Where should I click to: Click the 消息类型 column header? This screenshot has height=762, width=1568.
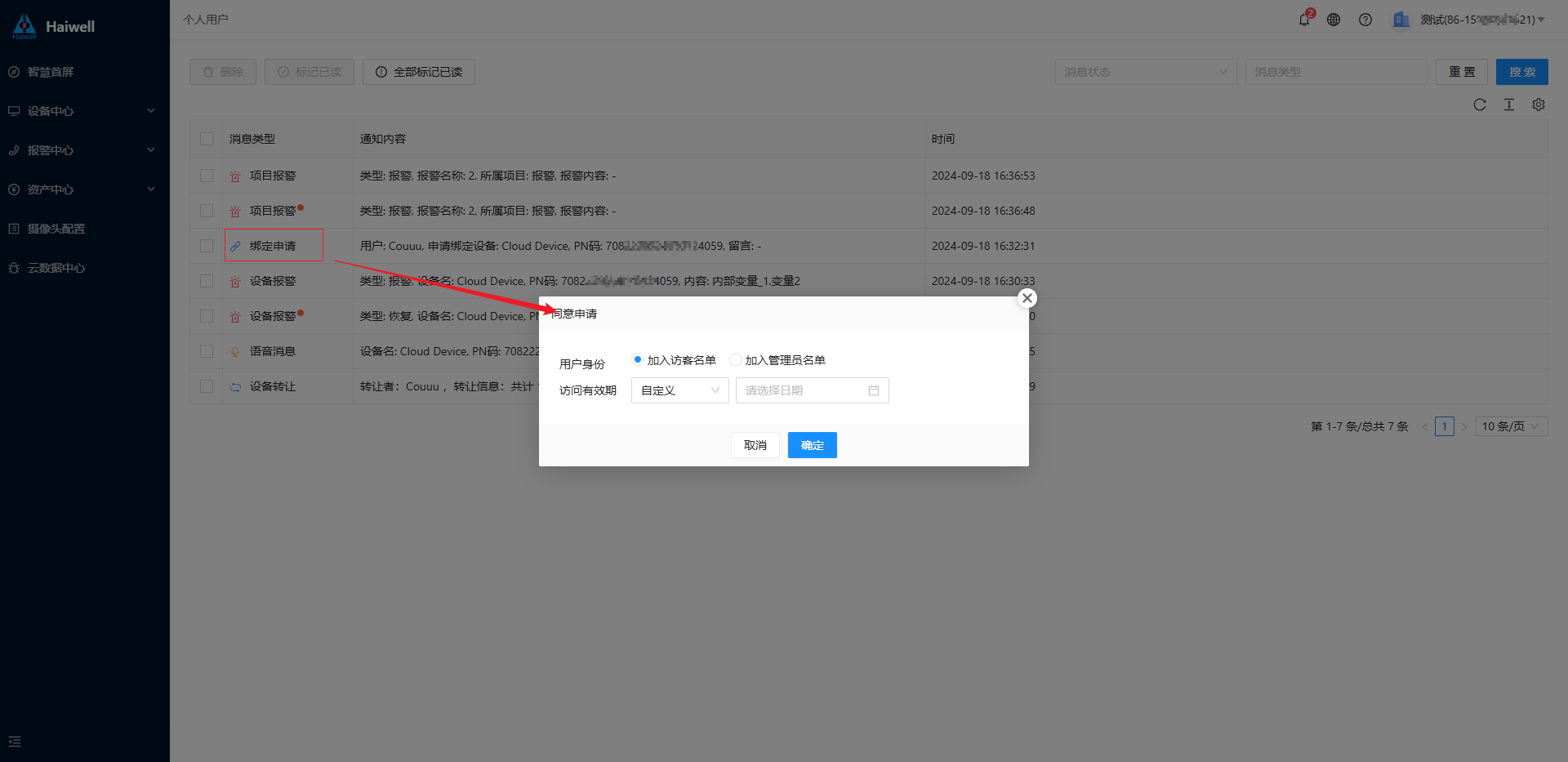pos(252,139)
